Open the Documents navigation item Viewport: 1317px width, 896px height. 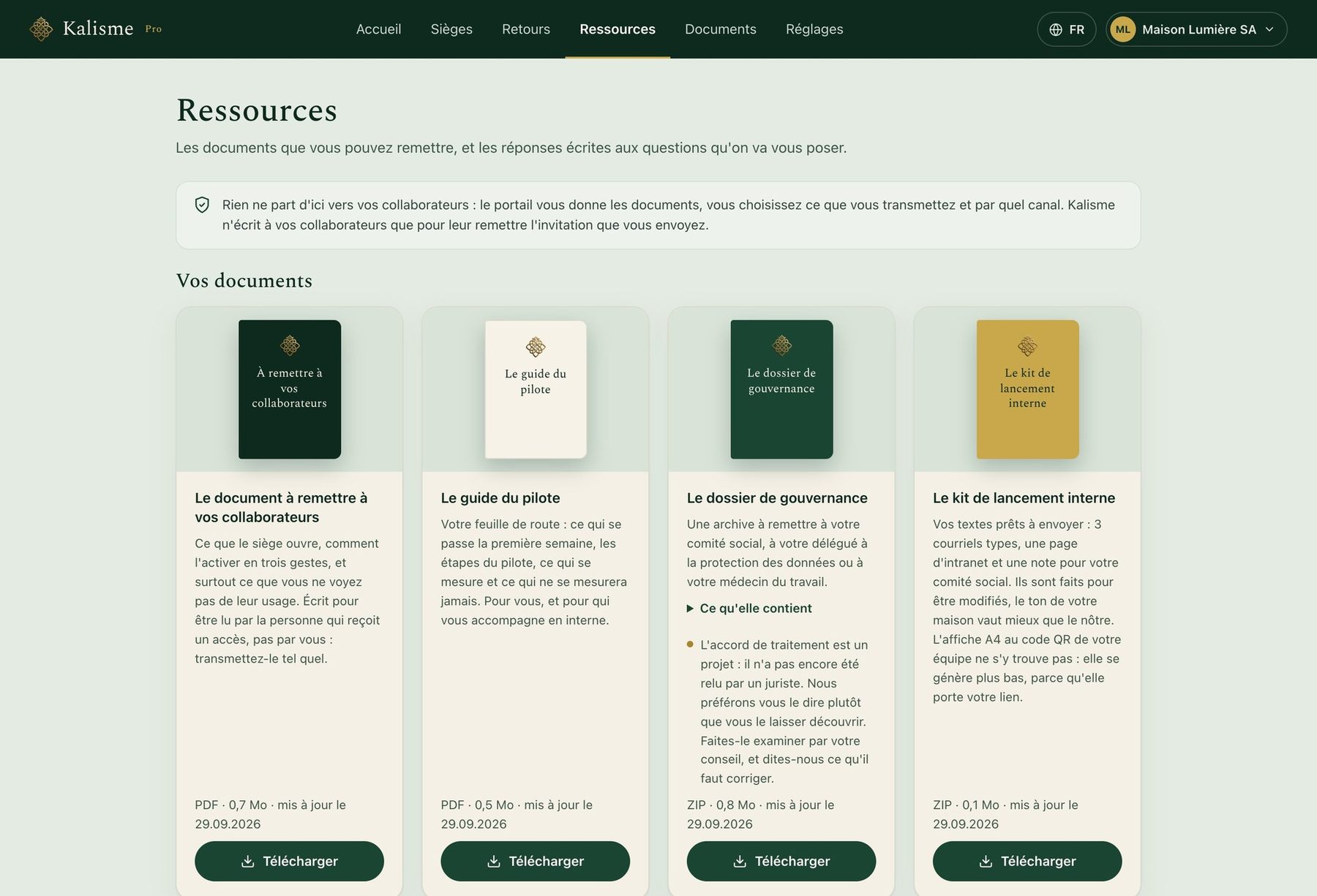click(x=721, y=29)
